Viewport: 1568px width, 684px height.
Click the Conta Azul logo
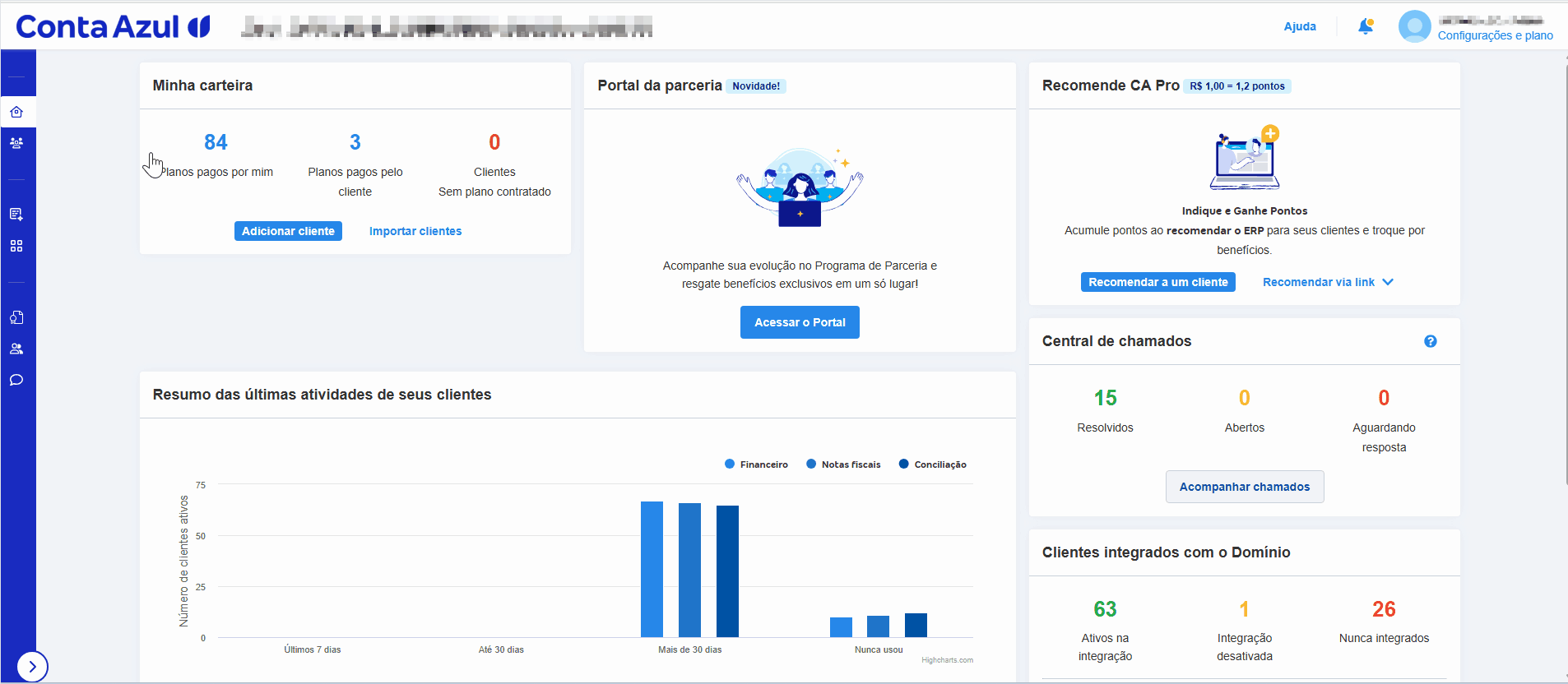(113, 27)
